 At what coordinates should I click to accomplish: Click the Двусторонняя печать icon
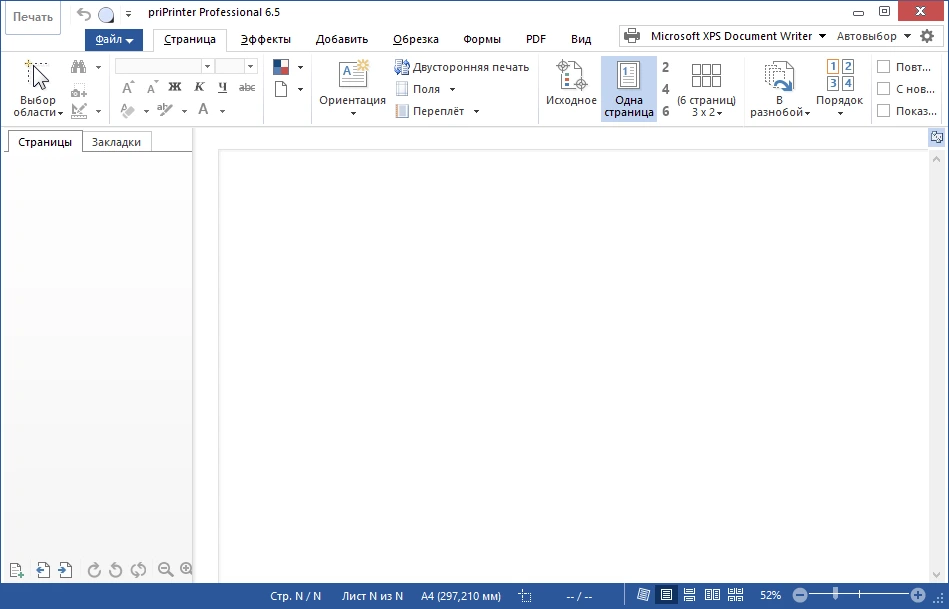click(402, 67)
